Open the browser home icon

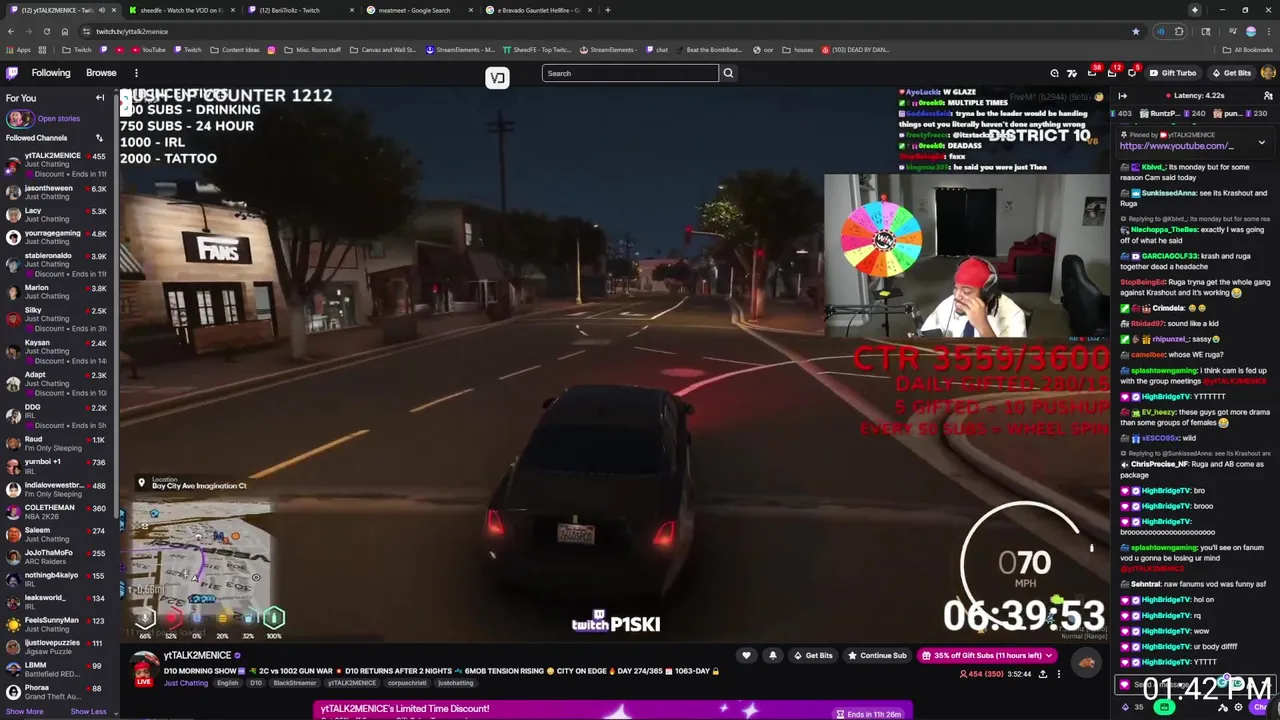[64, 31]
